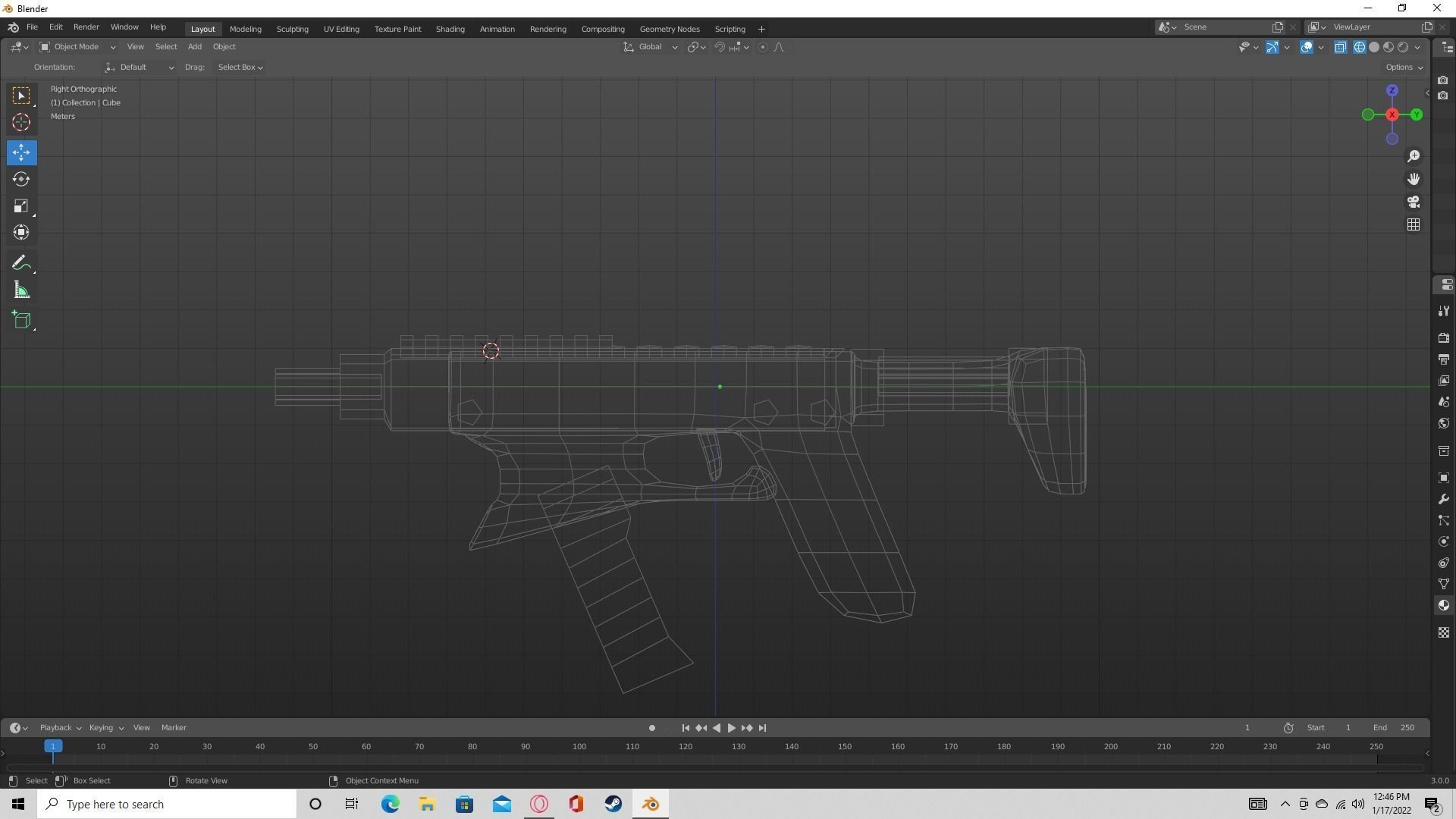The width and height of the screenshot is (1456, 819).
Task: Click the camera view icon
Action: (x=1414, y=202)
